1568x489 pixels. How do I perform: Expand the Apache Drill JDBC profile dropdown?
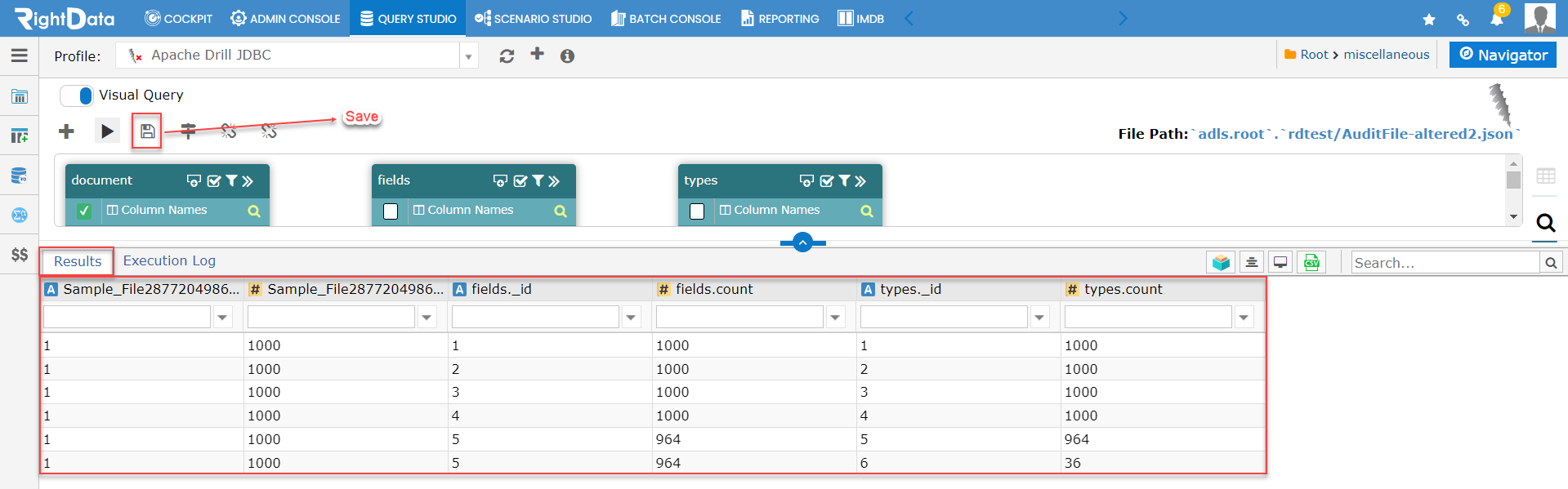coord(469,56)
